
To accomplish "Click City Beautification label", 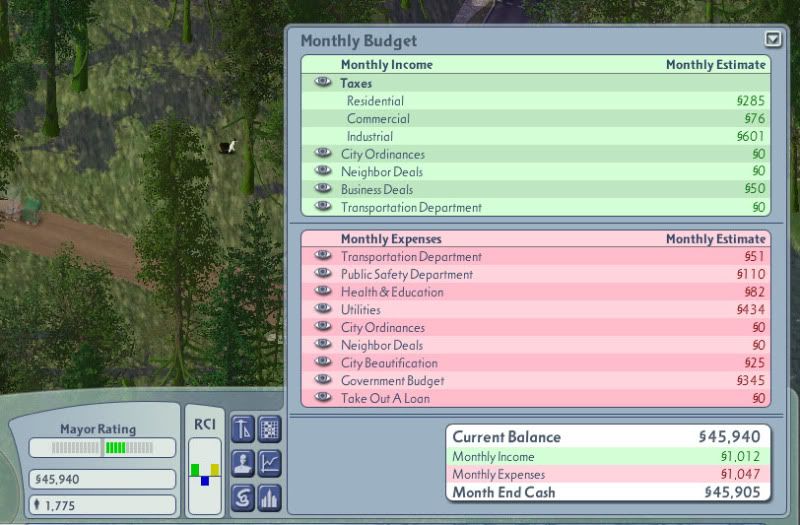I will point(389,363).
